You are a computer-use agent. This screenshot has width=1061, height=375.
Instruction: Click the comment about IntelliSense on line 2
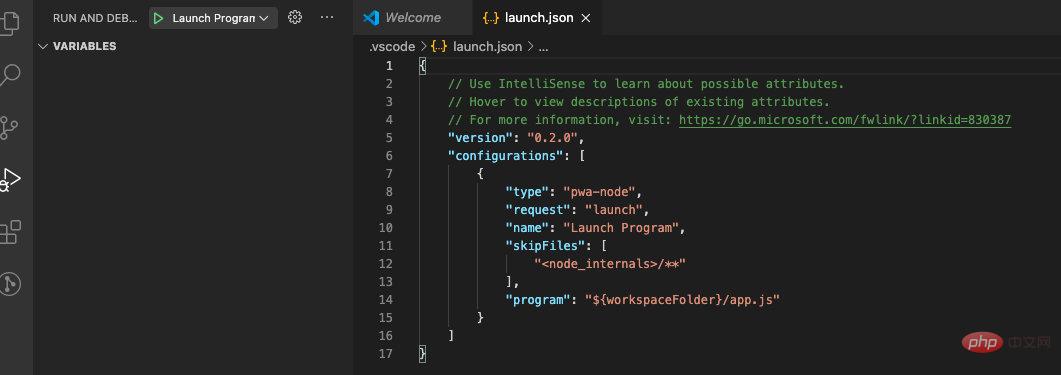646,84
